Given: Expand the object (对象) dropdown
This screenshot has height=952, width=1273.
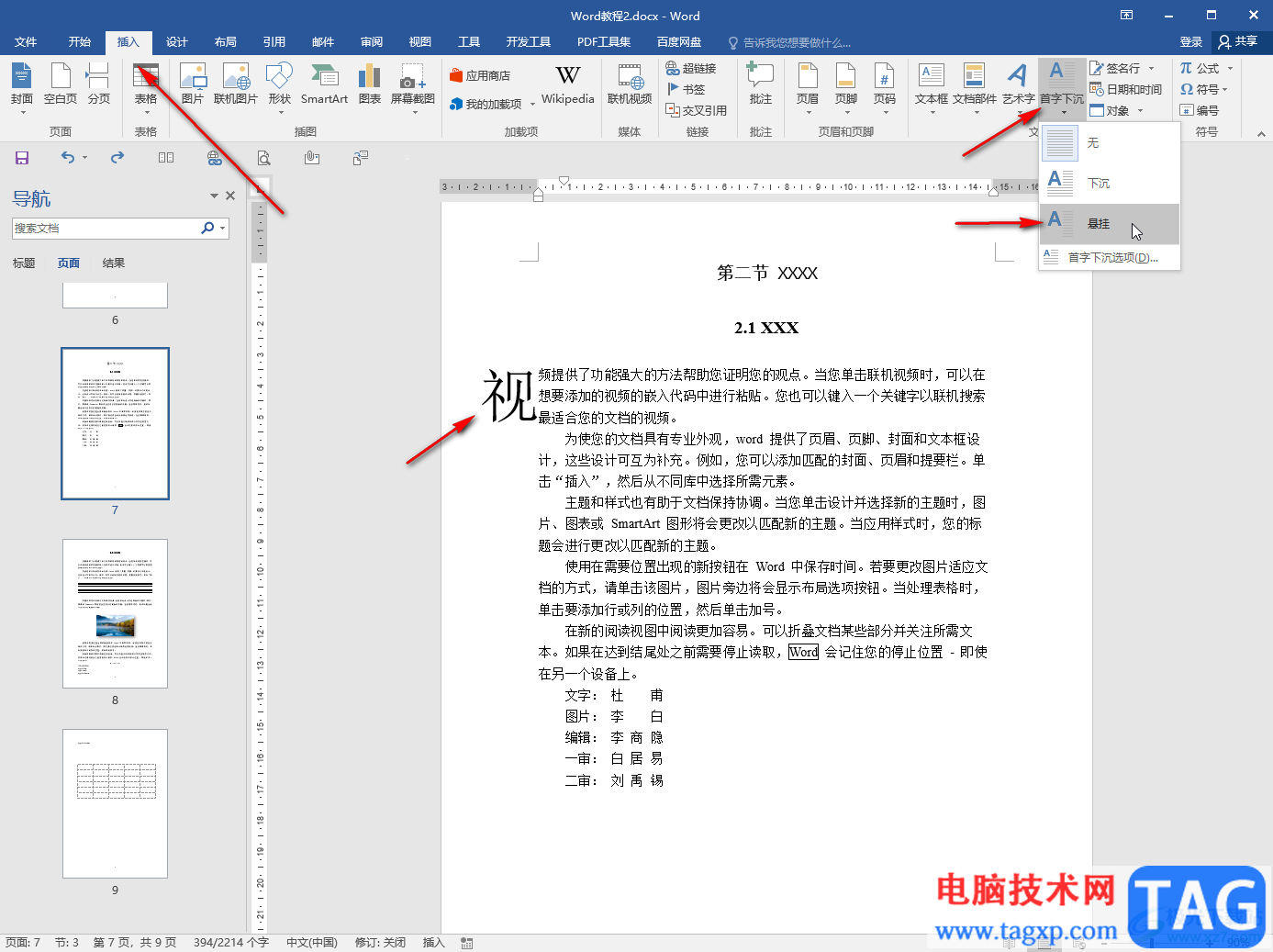Looking at the screenshot, I should (x=1141, y=111).
